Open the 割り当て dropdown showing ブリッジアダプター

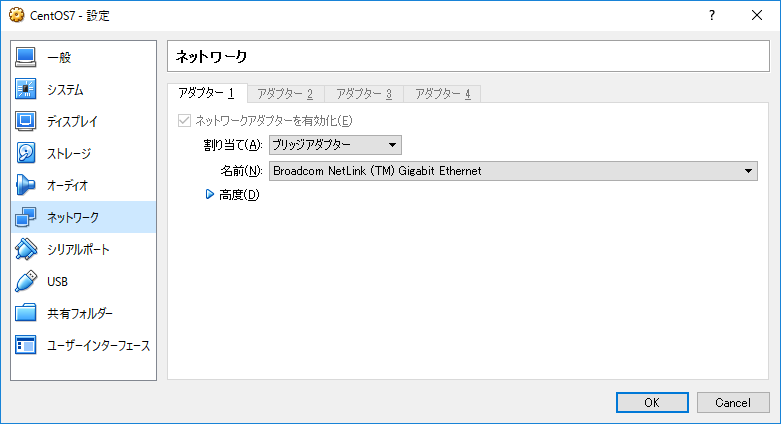coord(335,145)
